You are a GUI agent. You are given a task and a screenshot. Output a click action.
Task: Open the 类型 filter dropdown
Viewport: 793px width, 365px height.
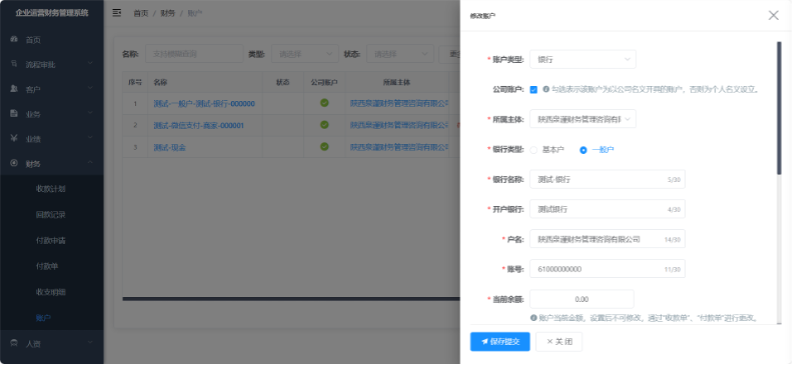305,54
